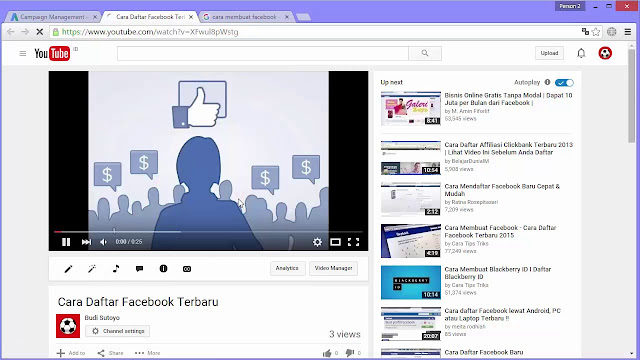
Task: Pause the video playback
Action: click(66, 242)
